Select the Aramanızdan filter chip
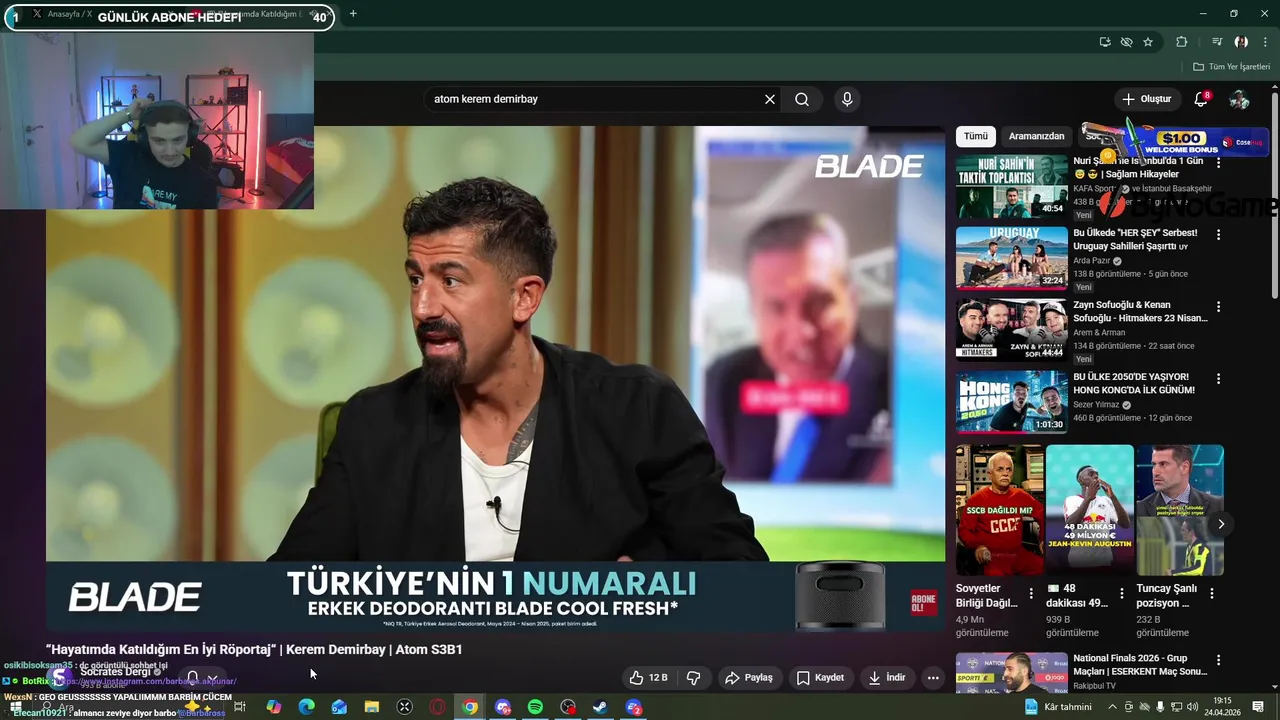Screen dimensions: 1280x720 pyautogui.click(x=1036, y=136)
